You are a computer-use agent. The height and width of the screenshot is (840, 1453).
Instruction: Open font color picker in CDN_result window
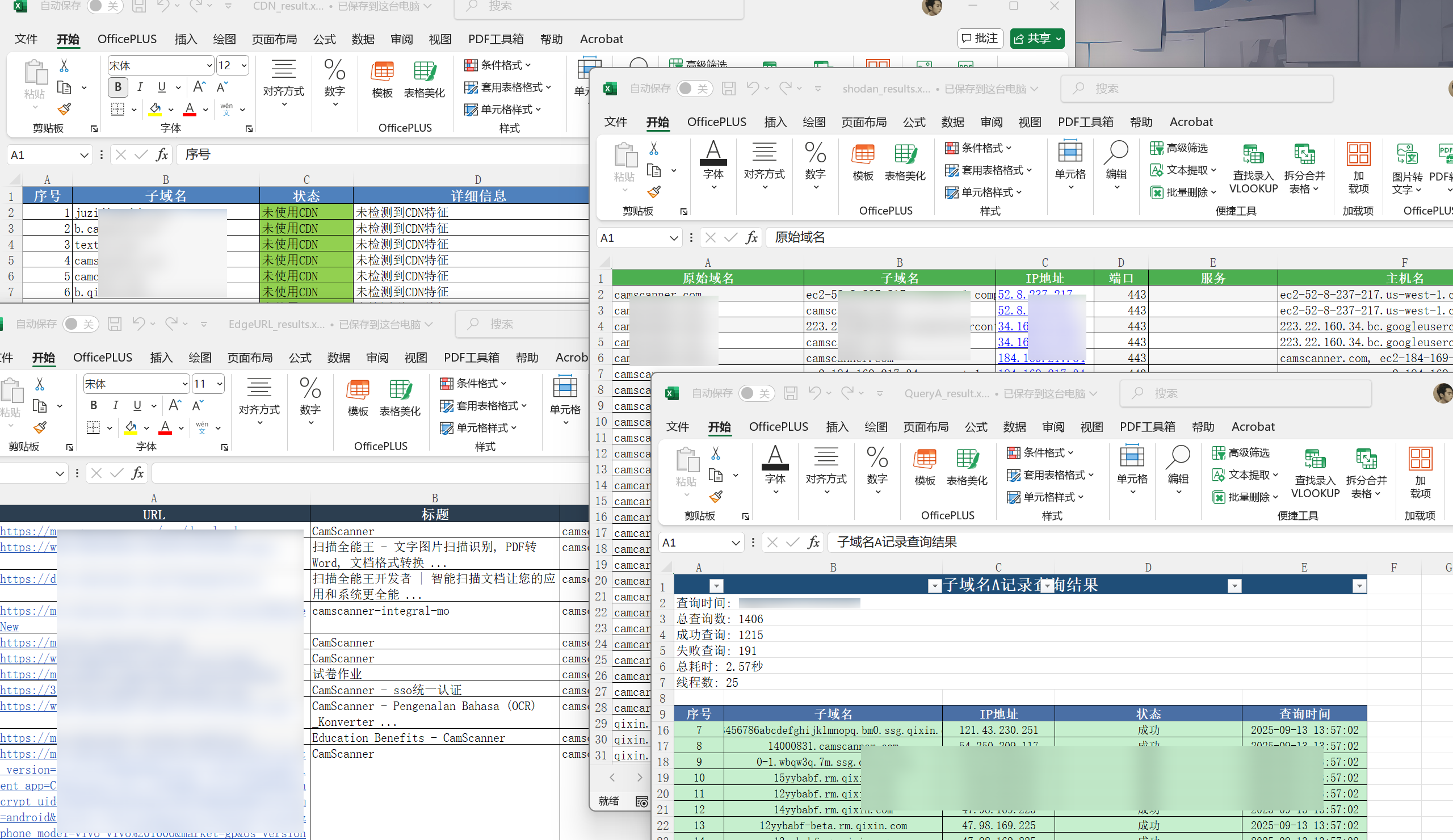click(x=205, y=109)
